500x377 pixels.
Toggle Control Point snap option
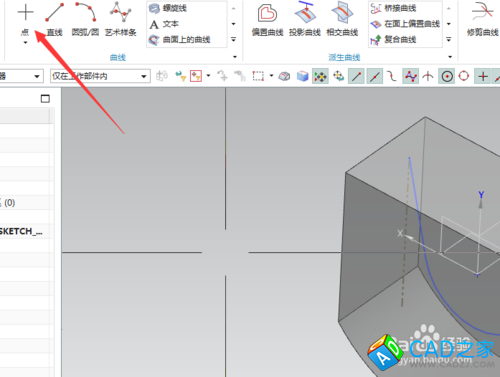(392, 76)
